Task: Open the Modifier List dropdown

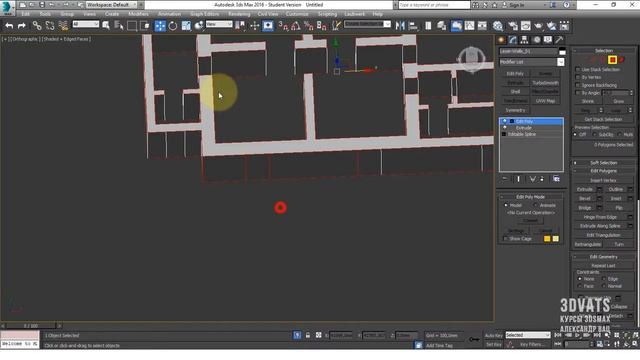Action: (x=561, y=62)
